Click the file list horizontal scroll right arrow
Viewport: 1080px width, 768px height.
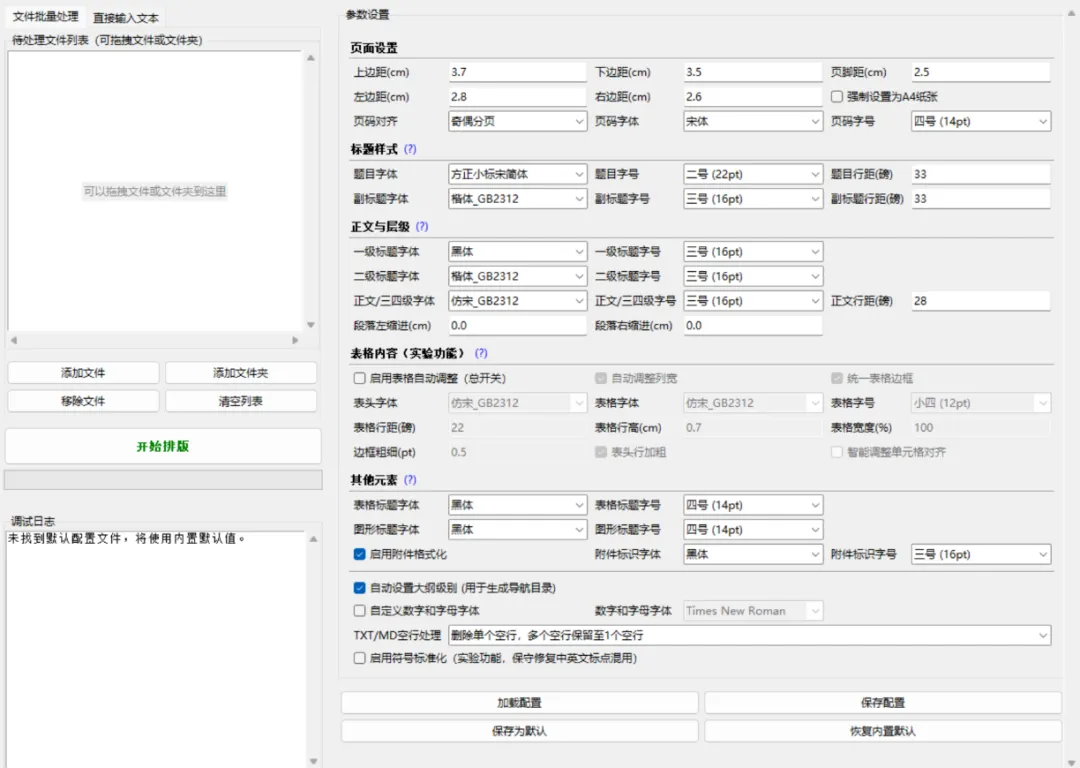coord(295,340)
